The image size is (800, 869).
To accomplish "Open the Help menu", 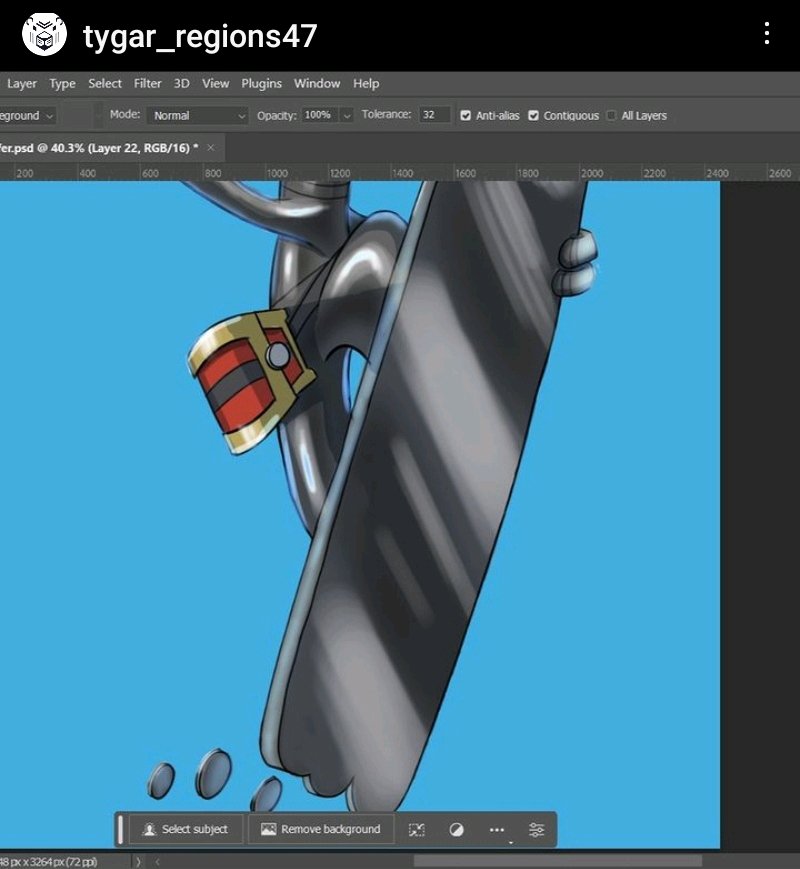I will click(x=366, y=84).
